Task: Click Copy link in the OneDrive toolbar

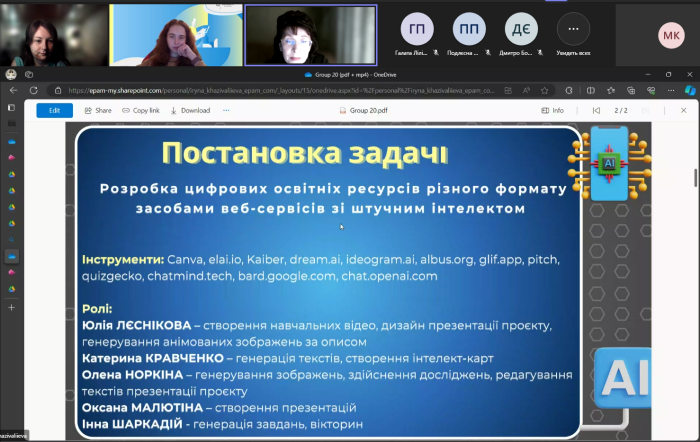Action: pos(141,110)
